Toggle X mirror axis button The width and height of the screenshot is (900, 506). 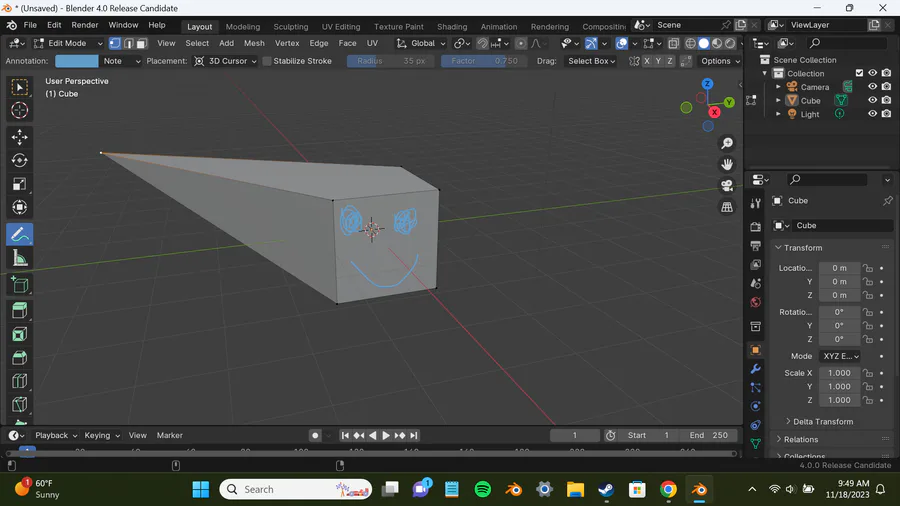pos(647,61)
